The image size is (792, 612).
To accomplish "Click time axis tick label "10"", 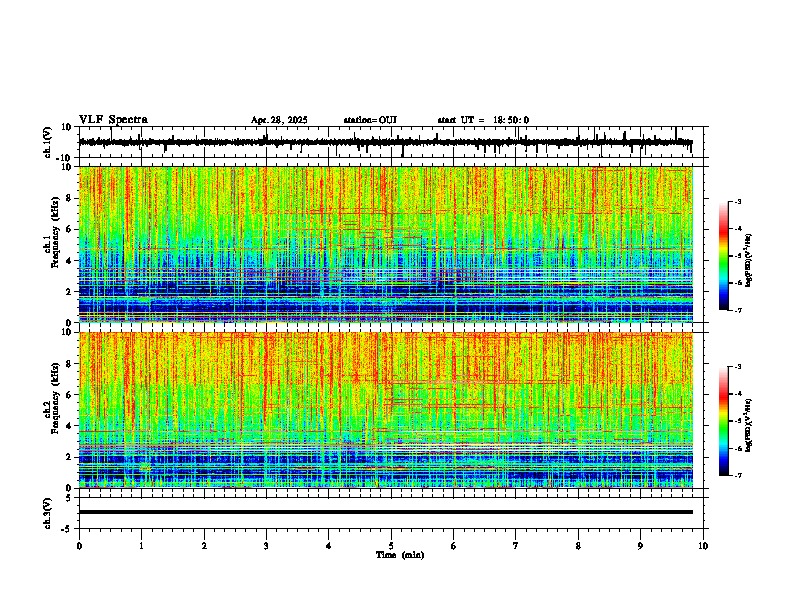I will pyautogui.click(x=703, y=546).
